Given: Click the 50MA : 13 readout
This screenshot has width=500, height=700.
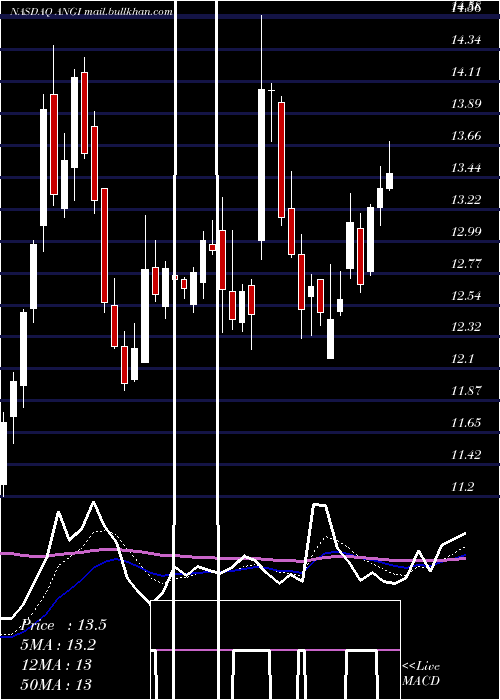Looking at the screenshot, I should 56,684.
